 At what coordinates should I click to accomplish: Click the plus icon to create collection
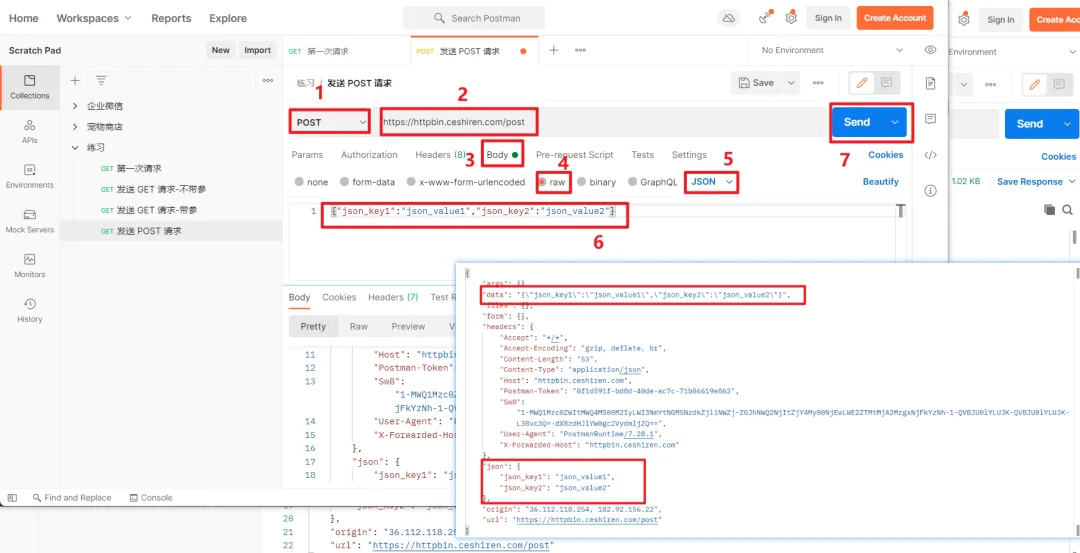pyautogui.click(x=75, y=81)
